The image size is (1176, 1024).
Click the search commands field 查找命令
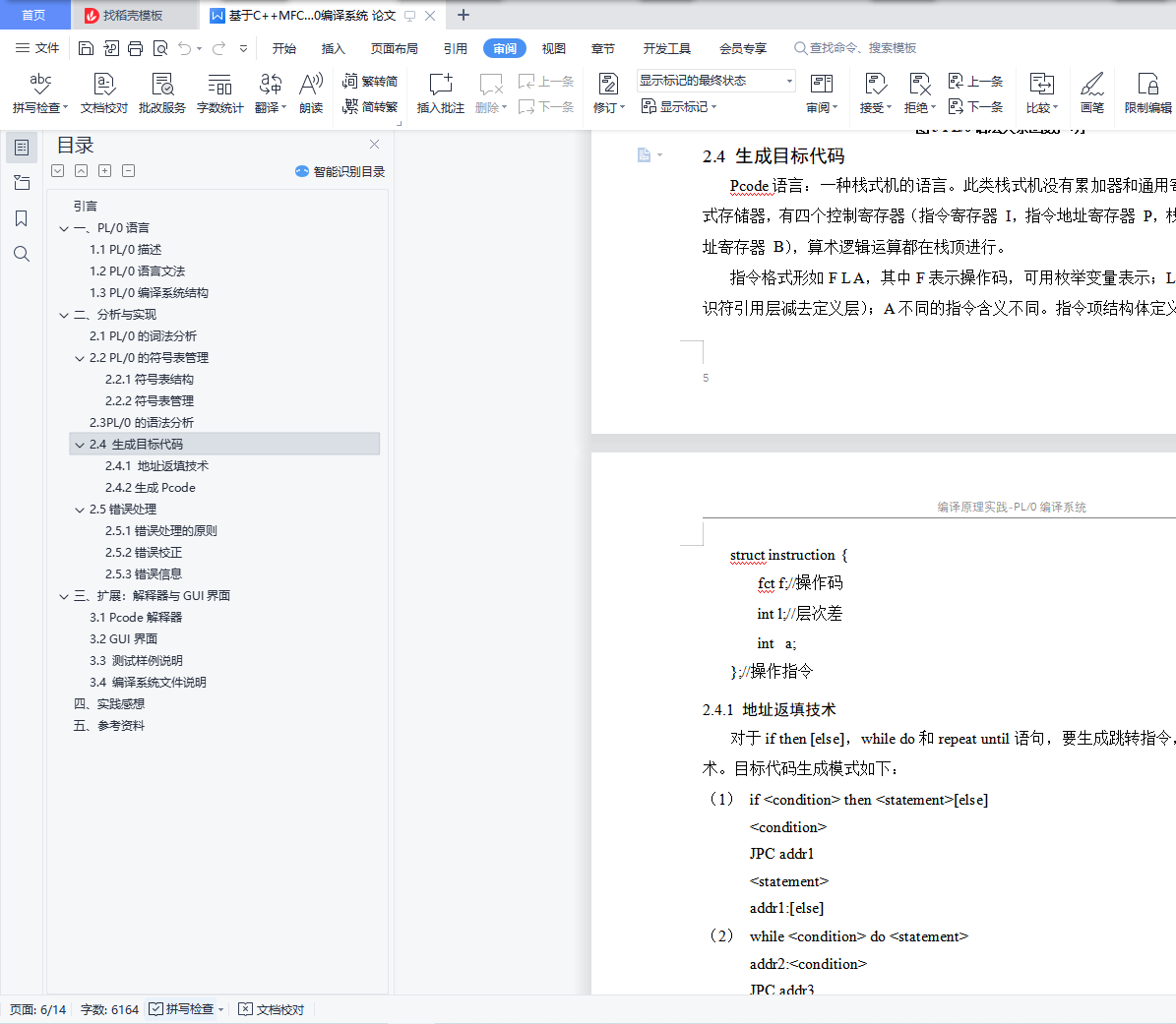tap(856, 48)
